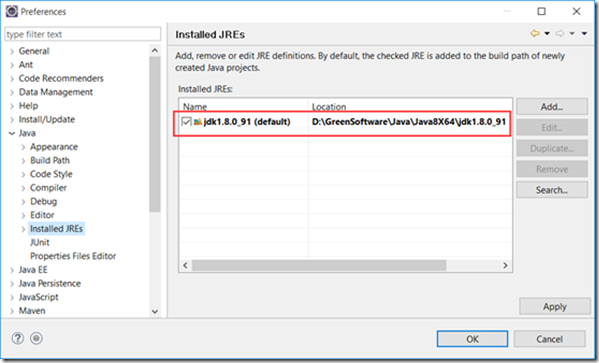This screenshot has width=599, height=363.
Task: Click the type filter text field
Action: tap(83, 34)
